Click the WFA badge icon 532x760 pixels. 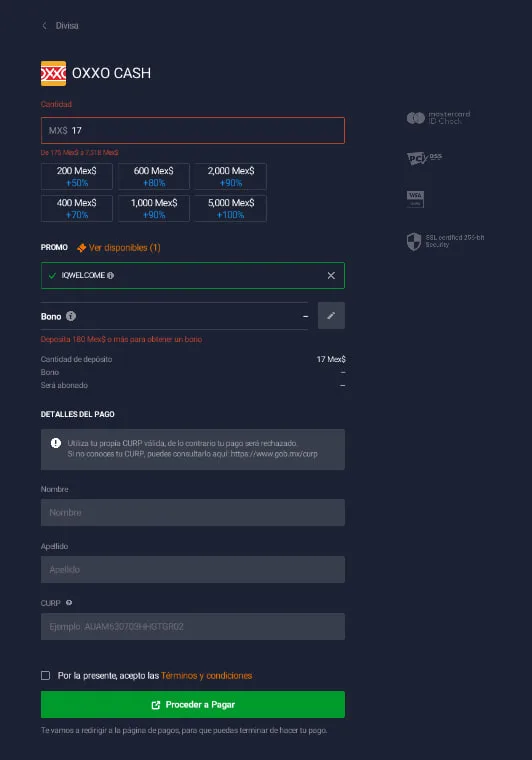(x=415, y=199)
